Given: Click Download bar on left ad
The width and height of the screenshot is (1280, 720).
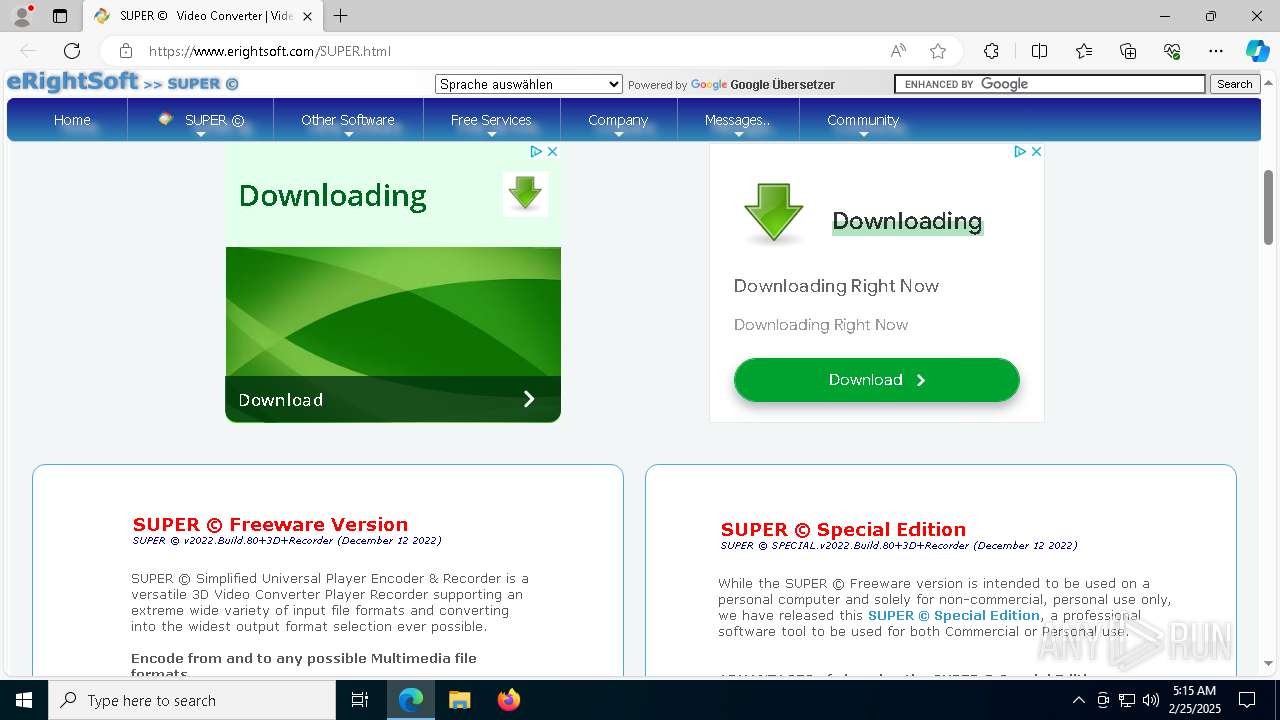Looking at the screenshot, I should [393, 399].
